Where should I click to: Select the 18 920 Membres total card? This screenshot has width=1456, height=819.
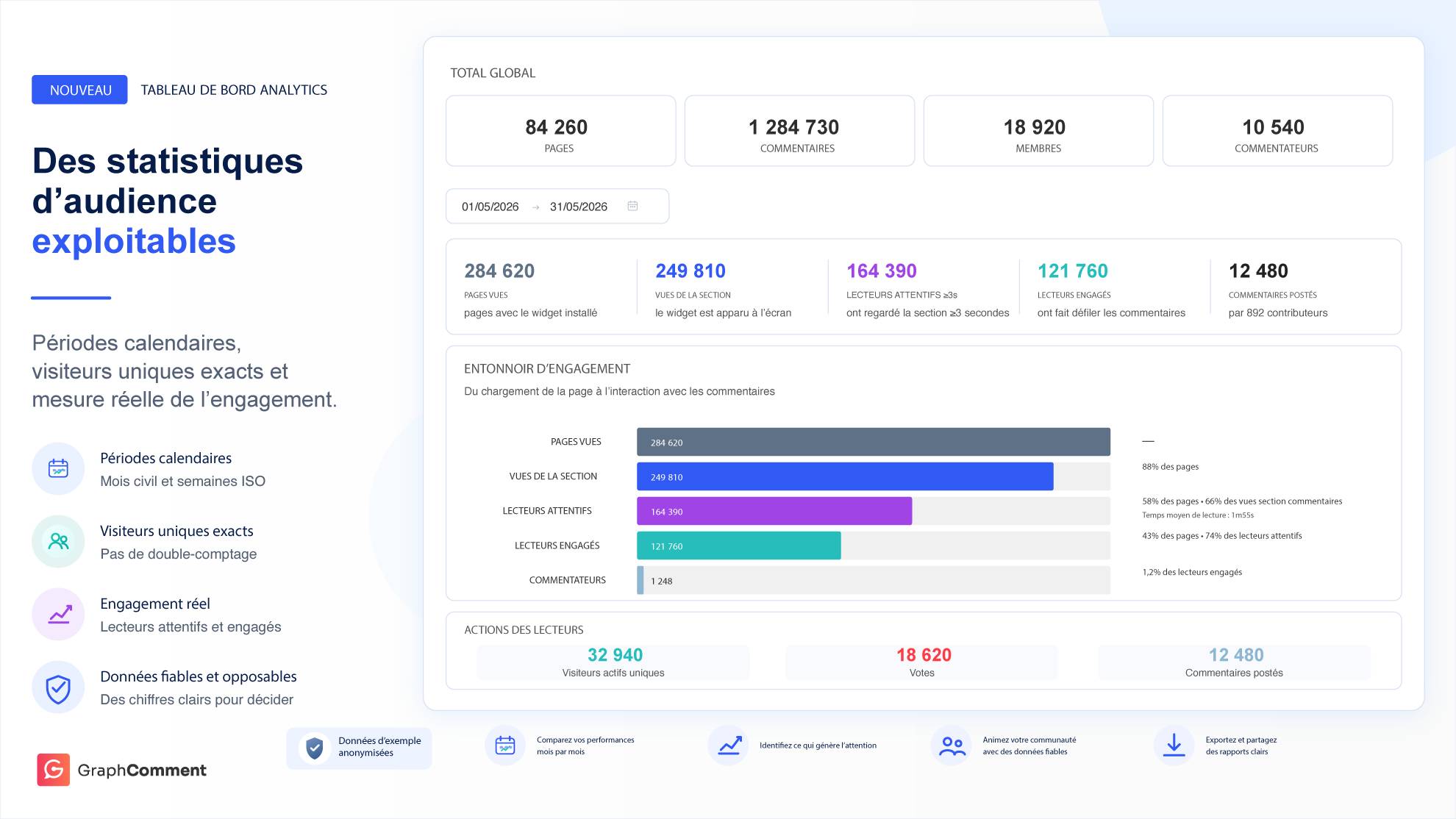1038,131
